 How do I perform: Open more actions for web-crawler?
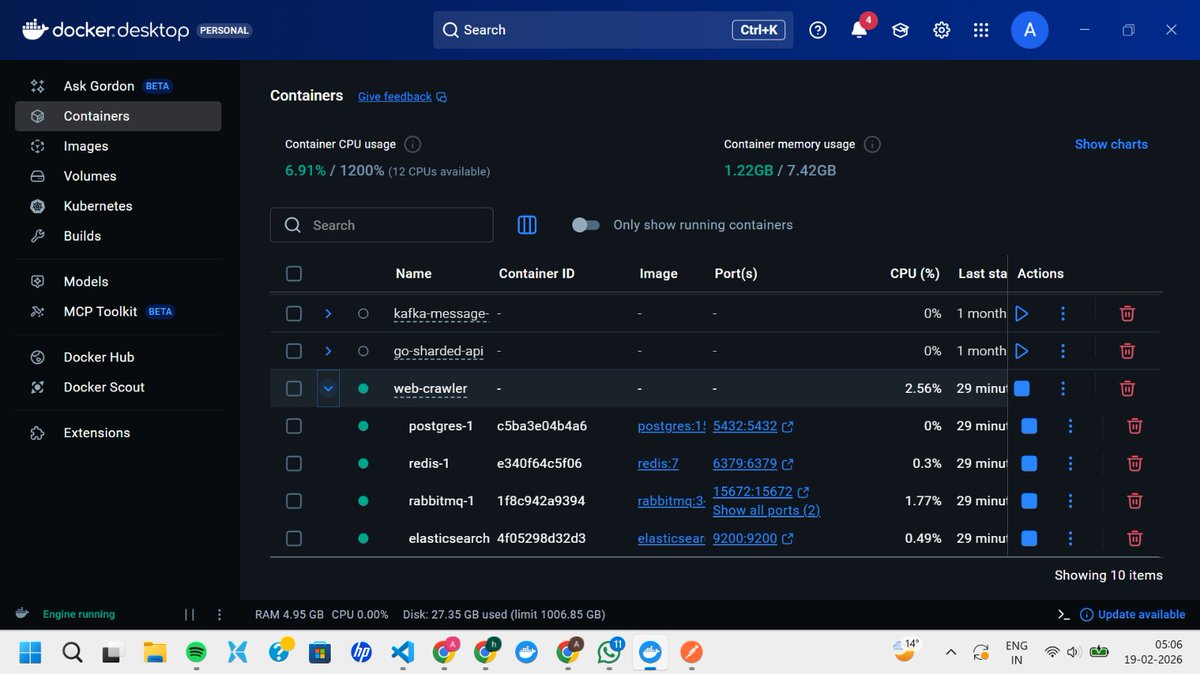click(x=1063, y=388)
